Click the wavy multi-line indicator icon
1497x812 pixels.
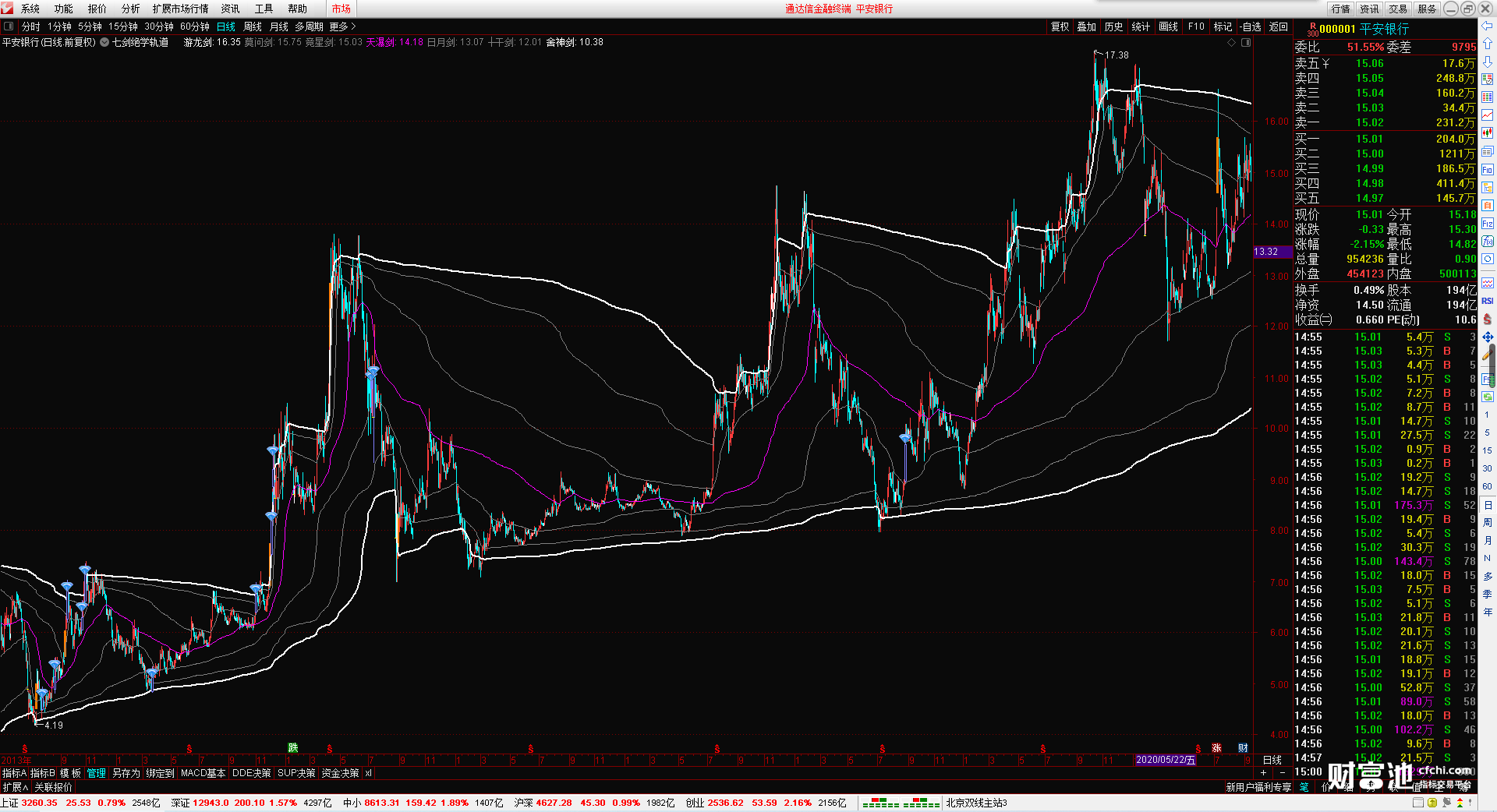(1487, 282)
